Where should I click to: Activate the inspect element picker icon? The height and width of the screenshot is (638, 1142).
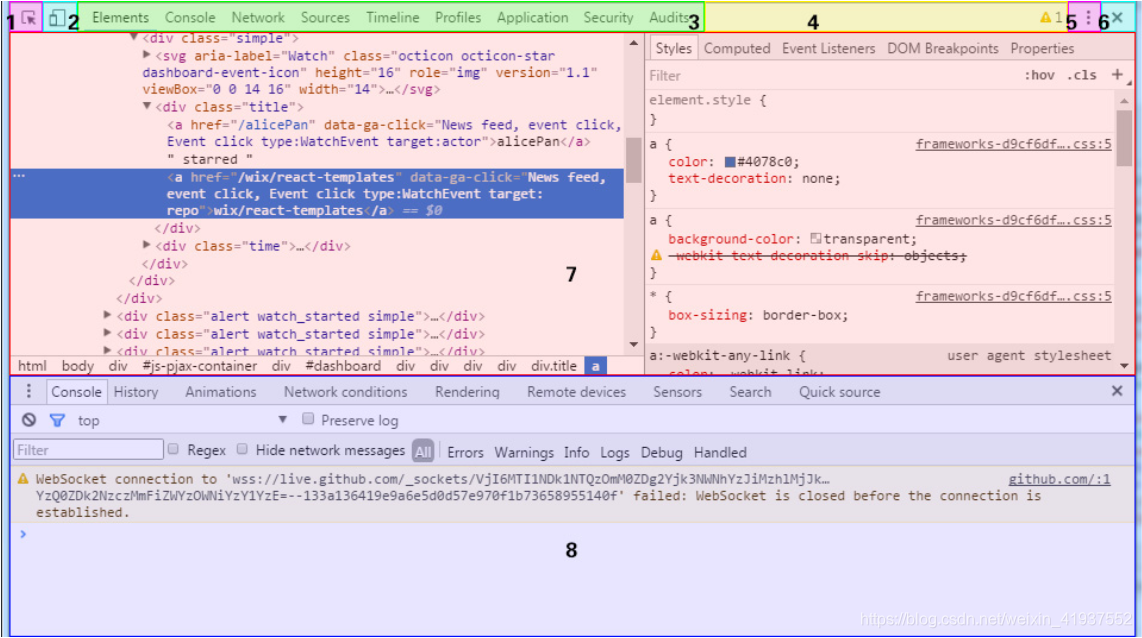28,17
